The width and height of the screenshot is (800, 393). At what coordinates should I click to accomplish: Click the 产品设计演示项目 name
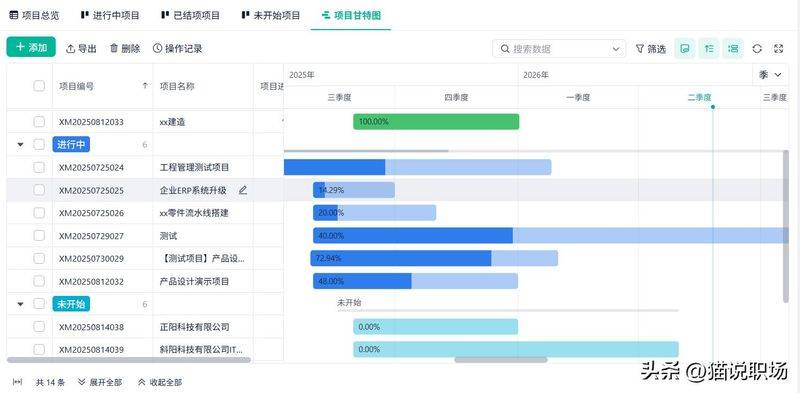point(194,281)
